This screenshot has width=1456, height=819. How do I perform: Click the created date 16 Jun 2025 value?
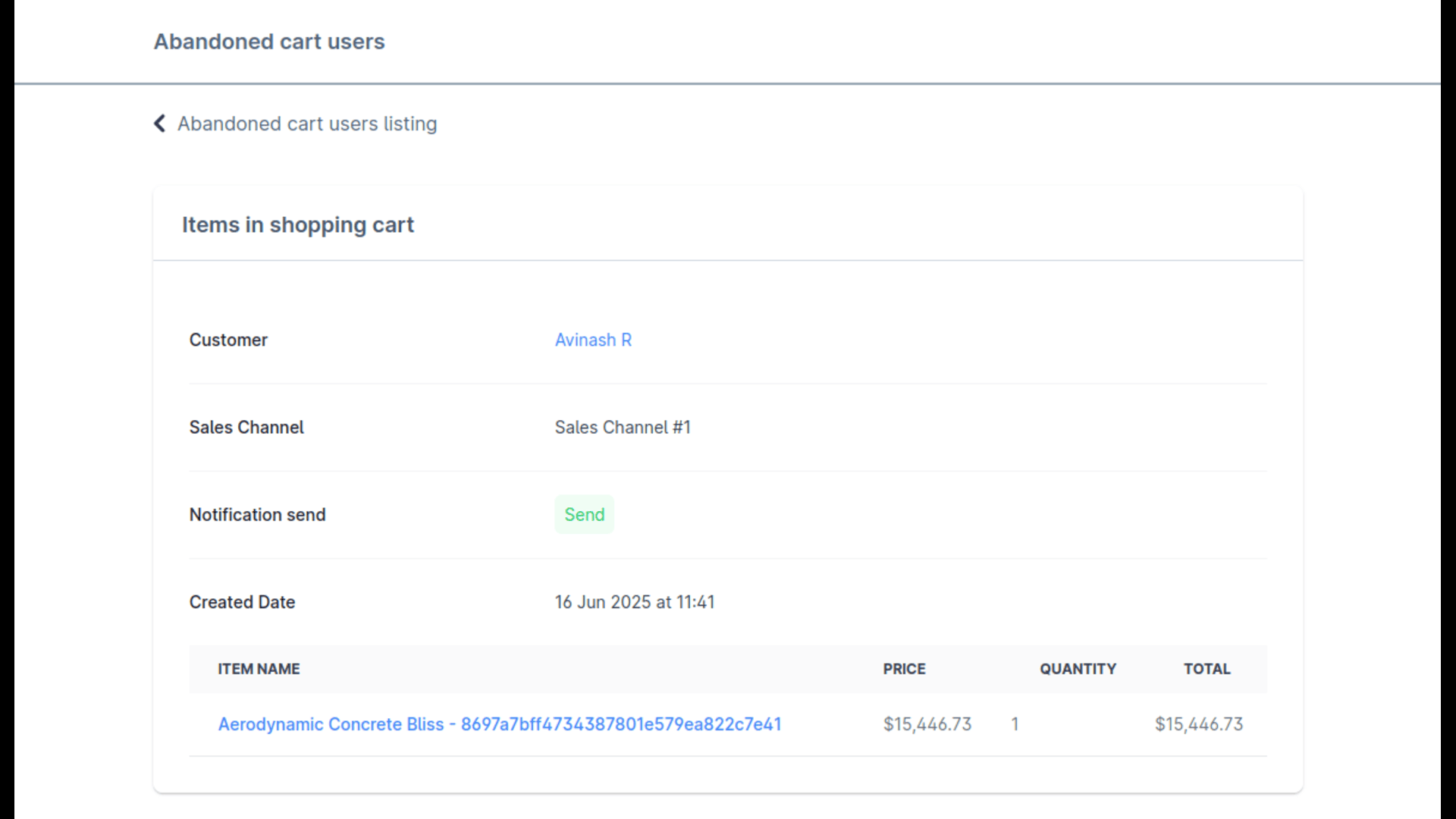pos(634,602)
